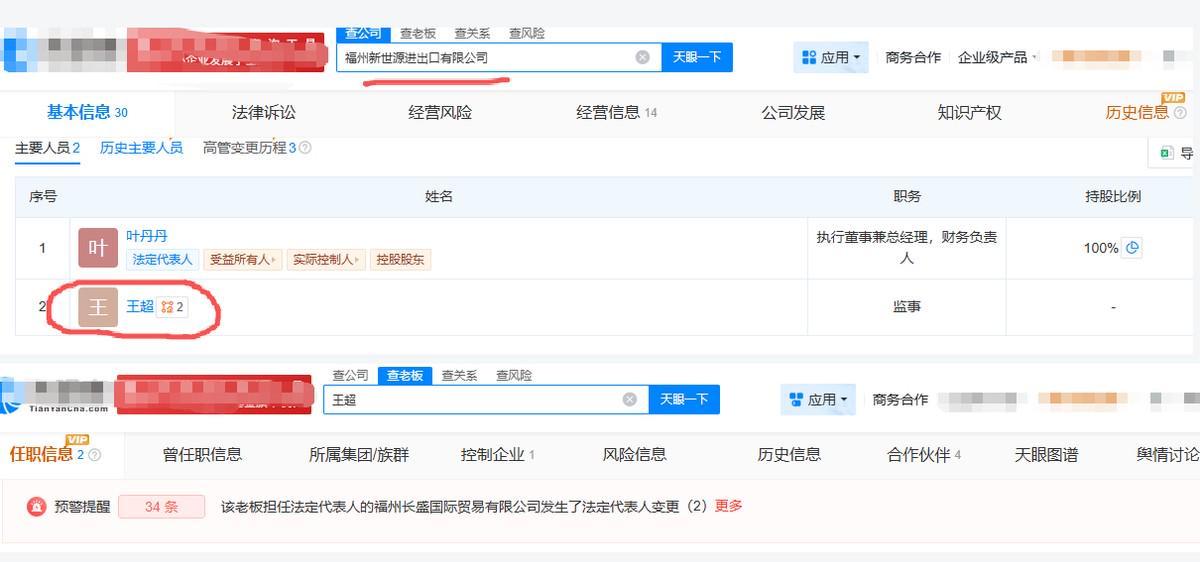Image resolution: width=1200 pixels, height=562 pixels.
Task: Click the help icon beside 任职信息
Action: click(x=95, y=456)
